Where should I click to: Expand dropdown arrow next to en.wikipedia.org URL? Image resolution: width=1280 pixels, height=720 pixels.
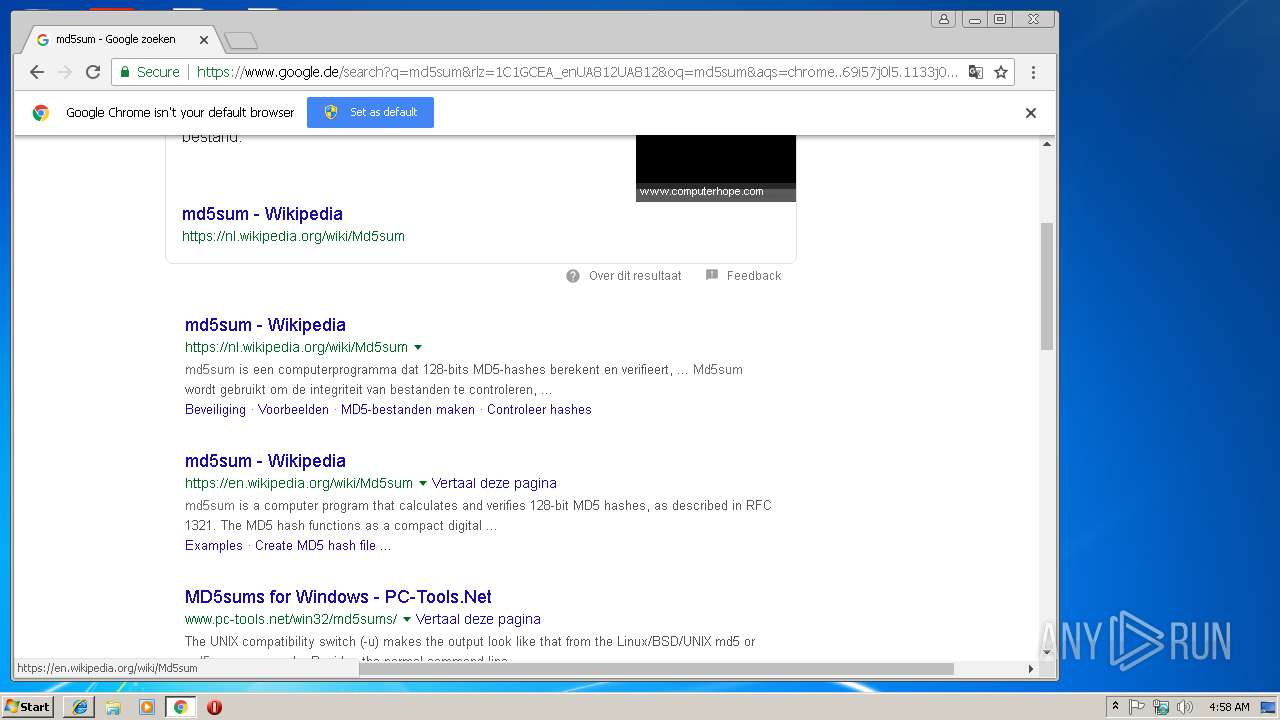[422, 483]
